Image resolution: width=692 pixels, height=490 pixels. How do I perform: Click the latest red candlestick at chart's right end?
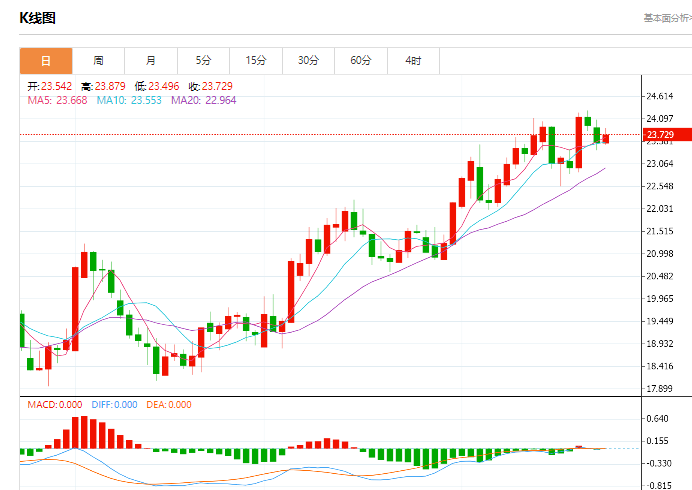pos(606,138)
